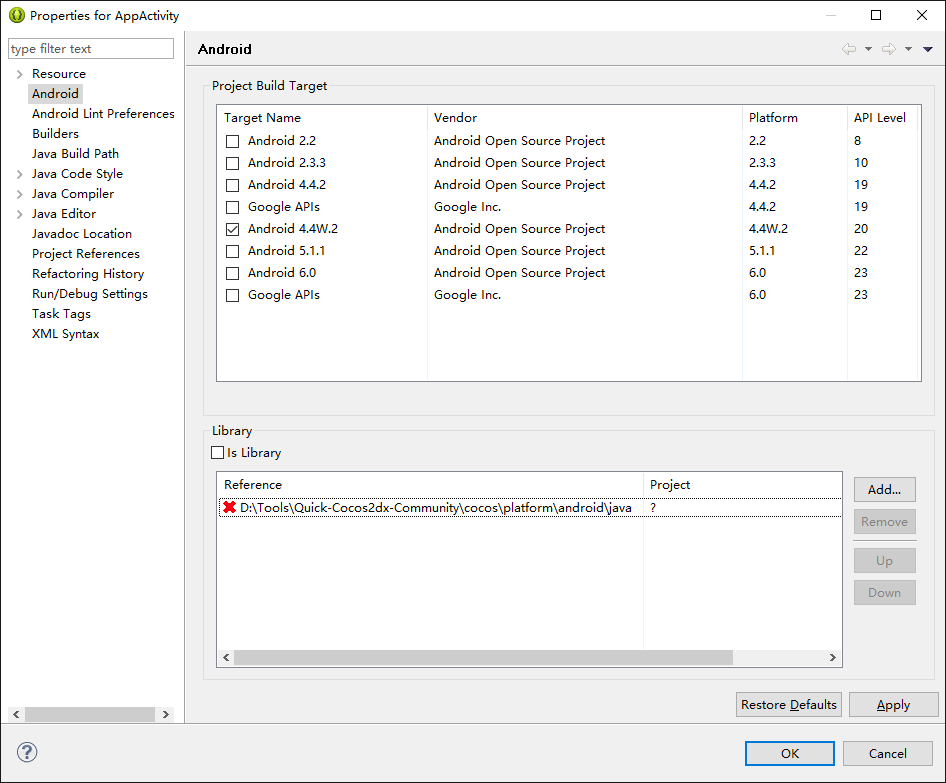This screenshot has height=783, width=946.
Task: Click the Project column header in Library
Action: tap(743, 484)
